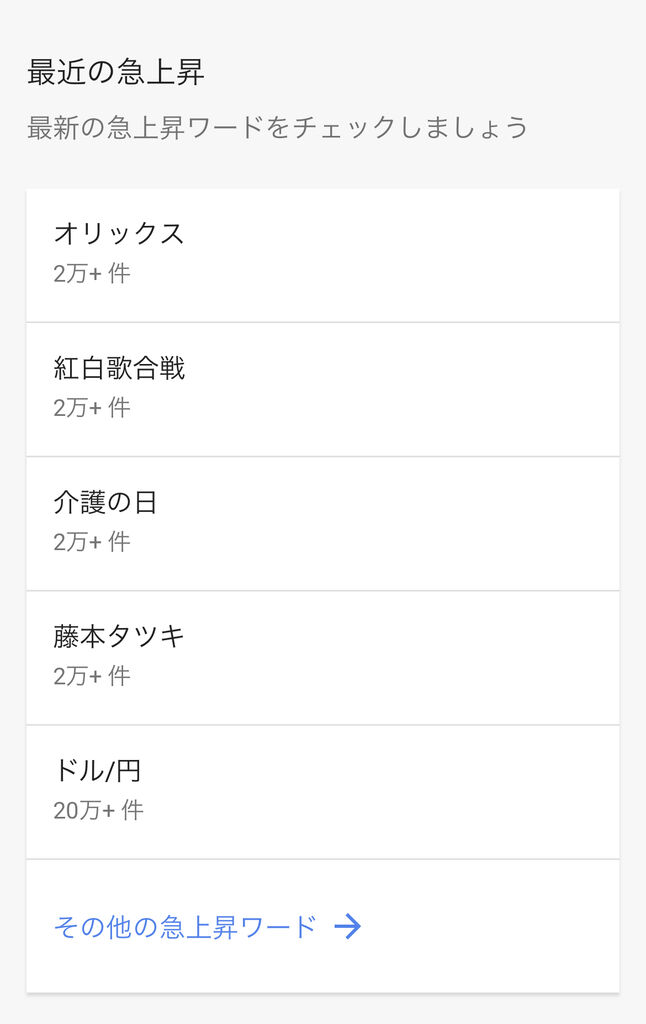
Task: Click the 20万+ 件 search count
Action: [98, 810]
